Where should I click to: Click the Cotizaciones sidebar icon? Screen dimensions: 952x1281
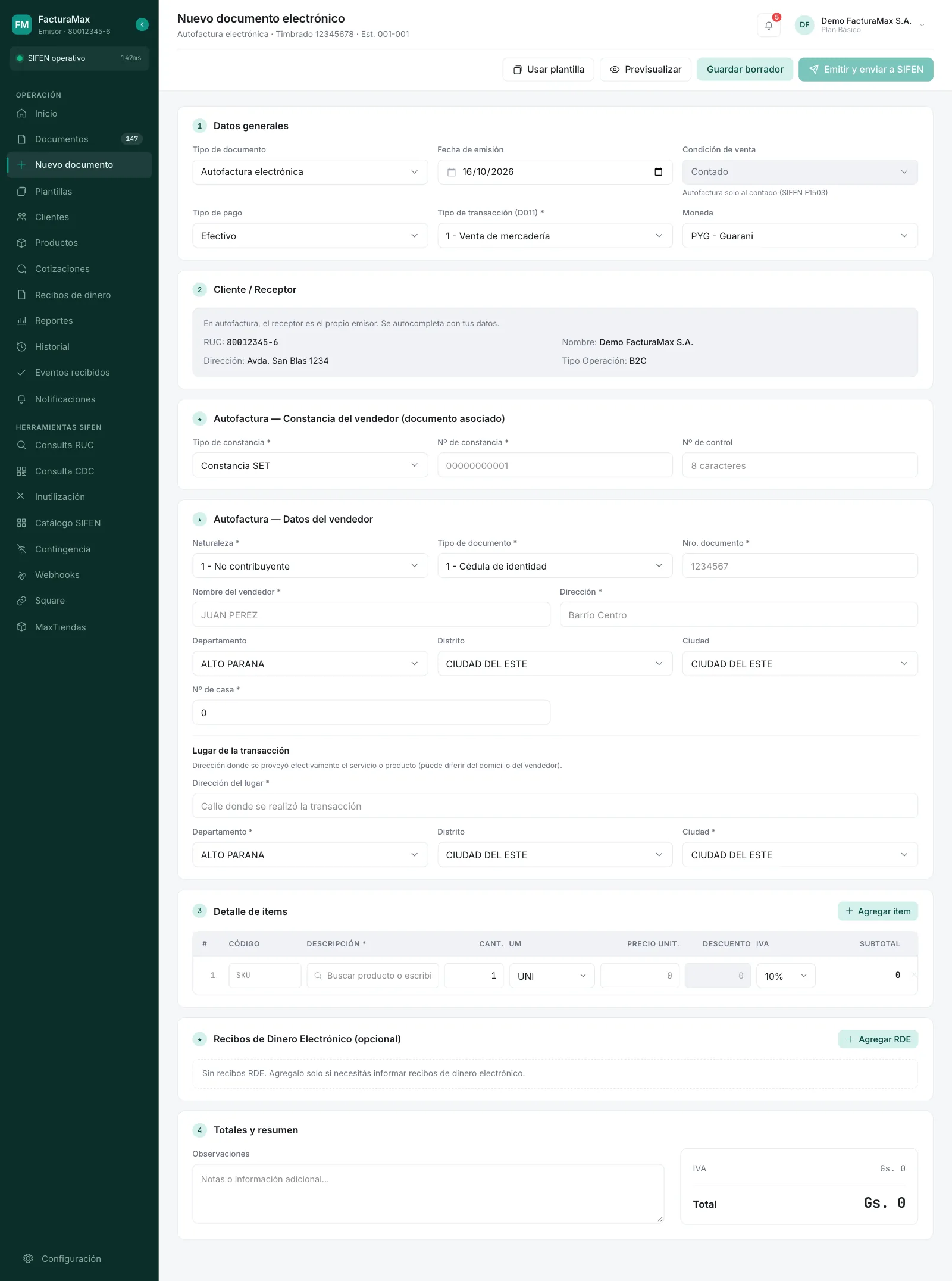[x=21, y=268]
